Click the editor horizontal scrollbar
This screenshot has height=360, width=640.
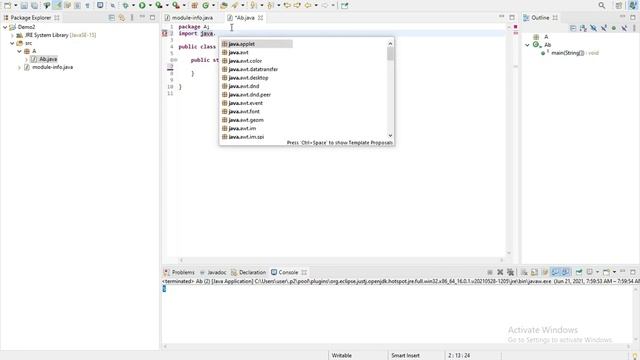(341, 260)
